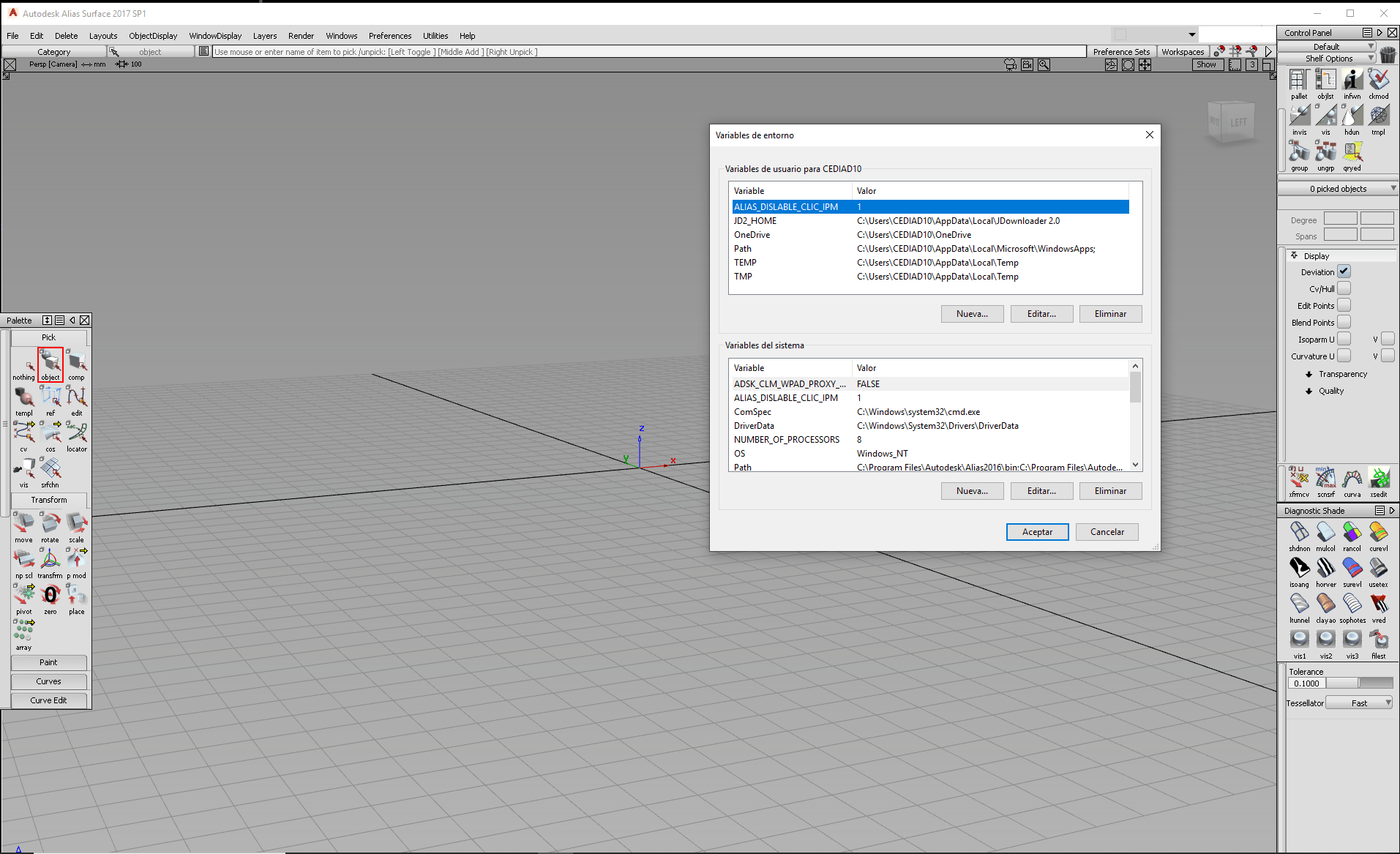Open the infwn information window icon

pyautogui.click(x=1352, y=83)
